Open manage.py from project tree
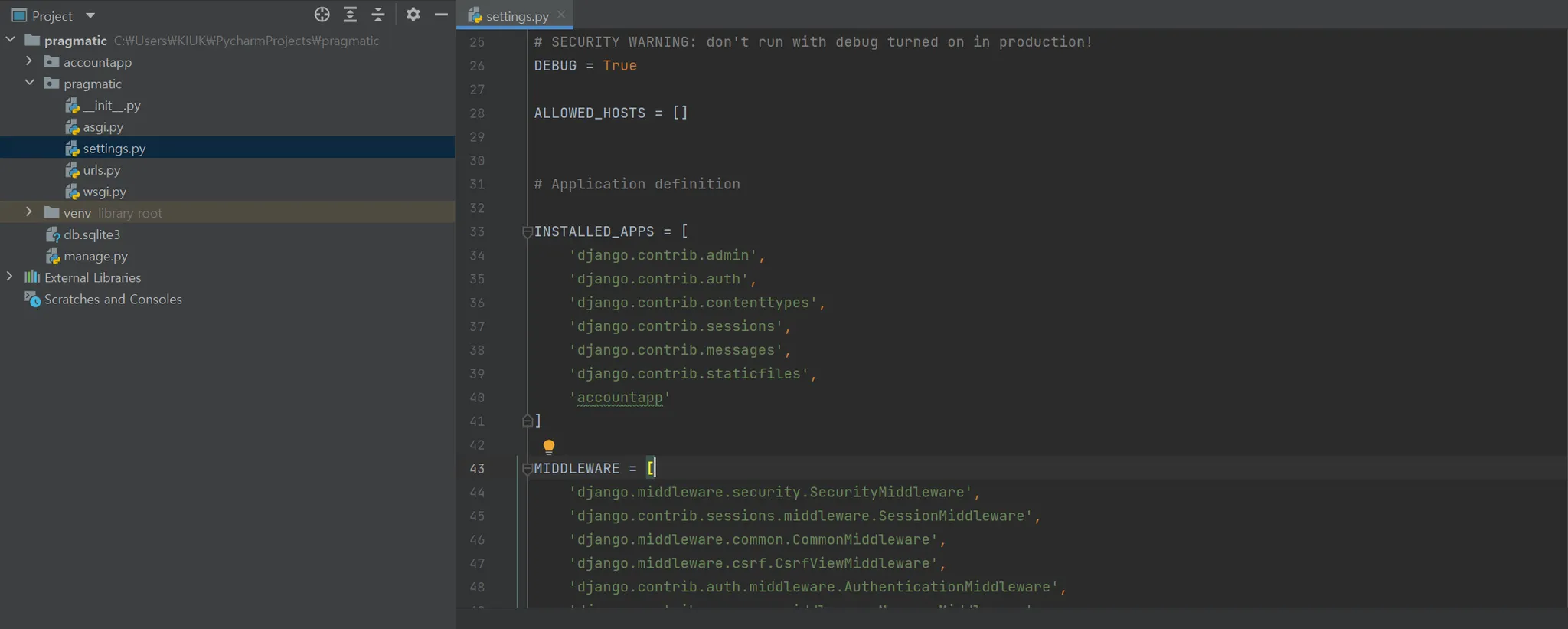 [x=96, y=256]
